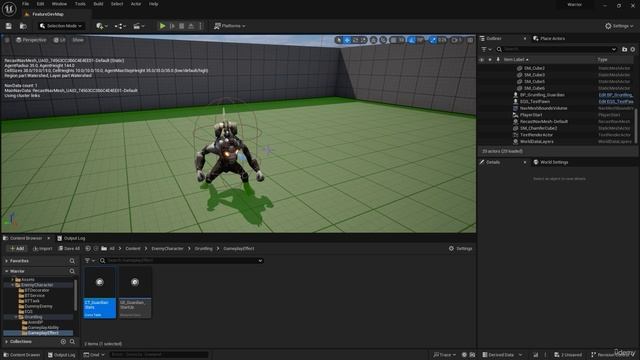Open the Outliner settings gear

click(633, 49)
